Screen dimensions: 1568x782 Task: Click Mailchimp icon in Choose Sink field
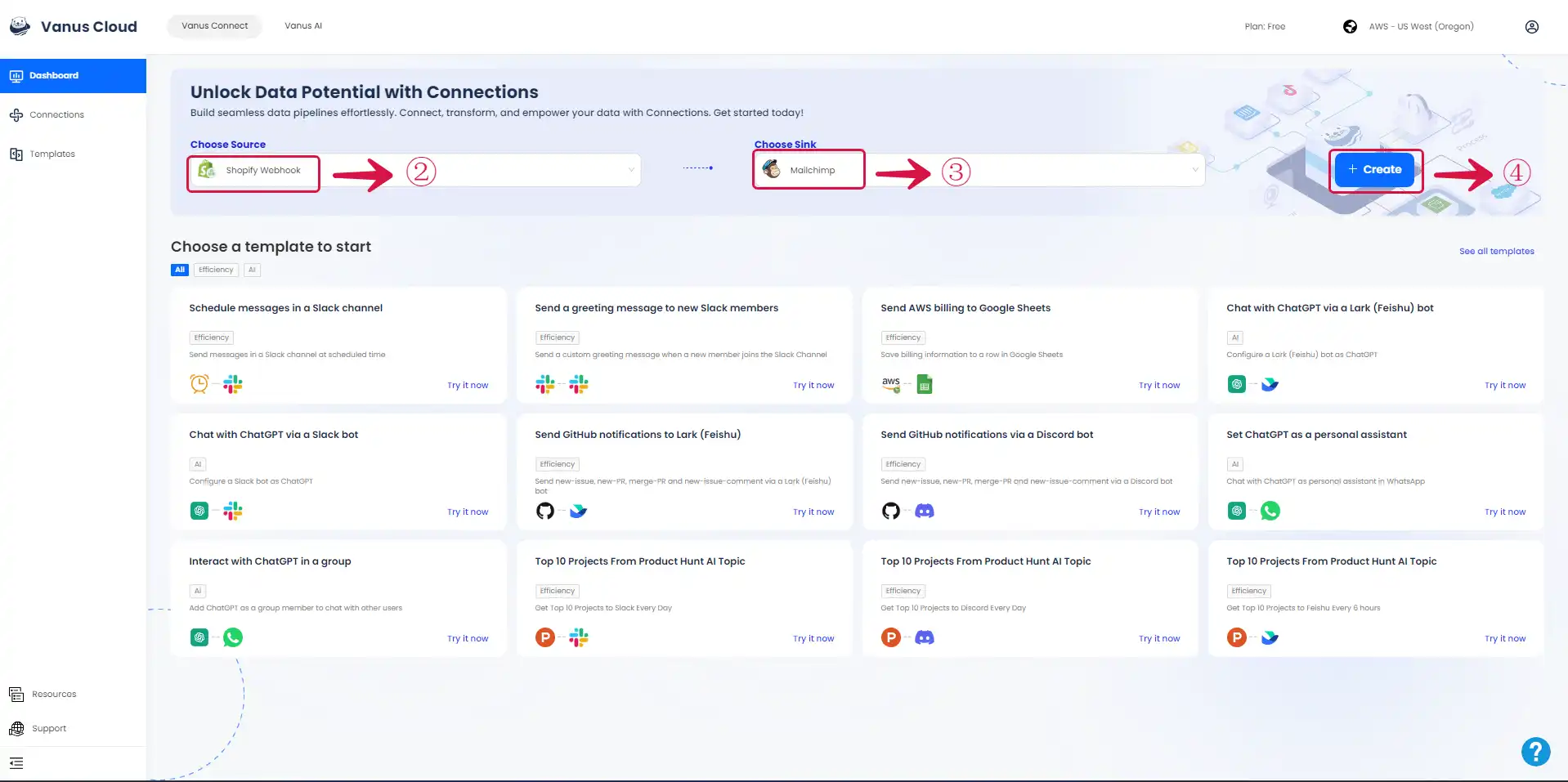771,169
